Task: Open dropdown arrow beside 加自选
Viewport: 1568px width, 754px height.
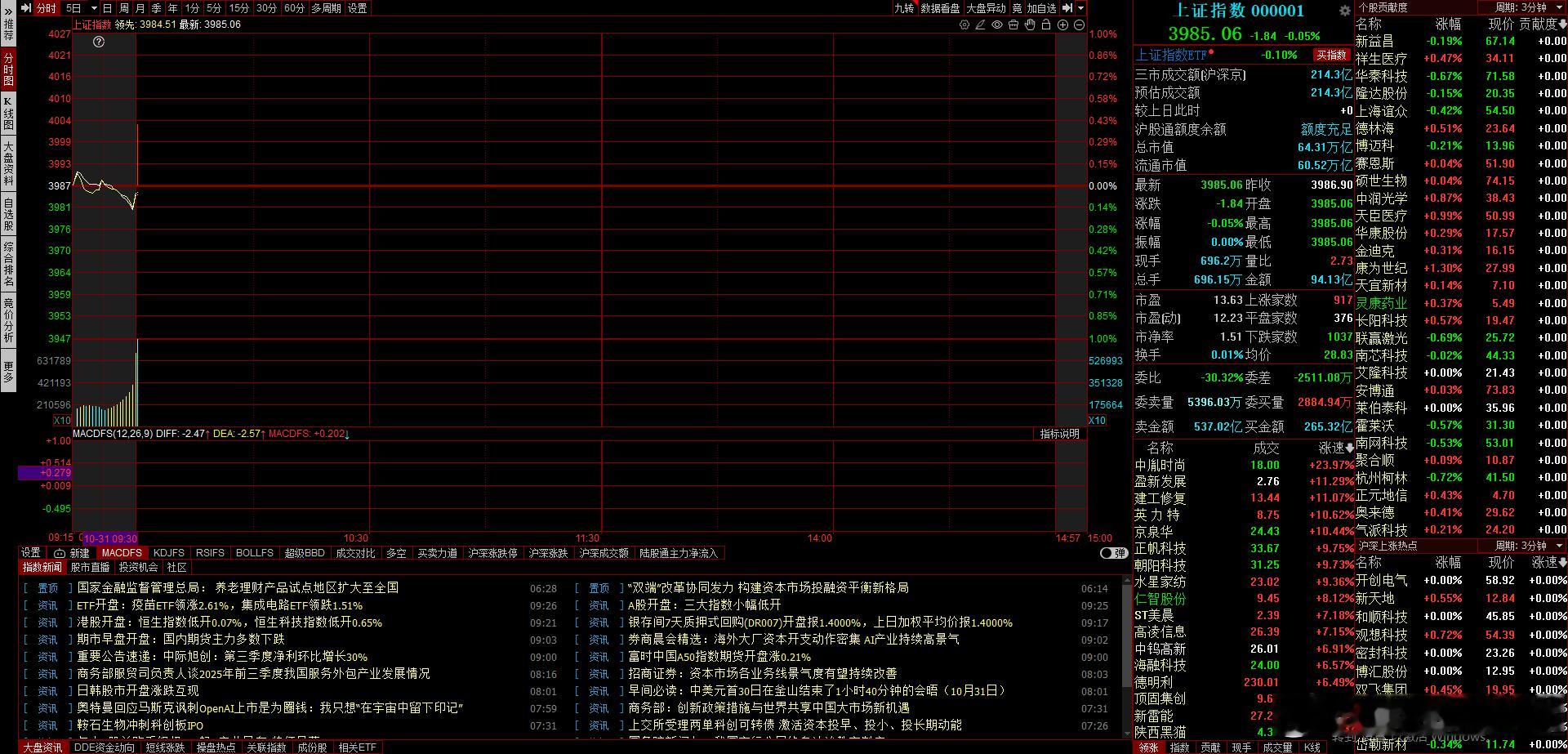Action: [1080, 8]
